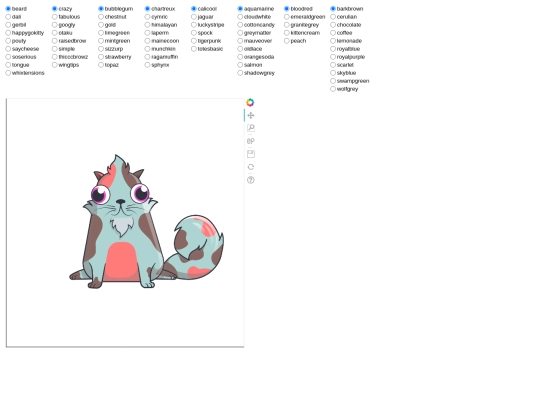540x405 pixels.
Task: Pick wingtips eye shape
Action: tap(55, 65)
